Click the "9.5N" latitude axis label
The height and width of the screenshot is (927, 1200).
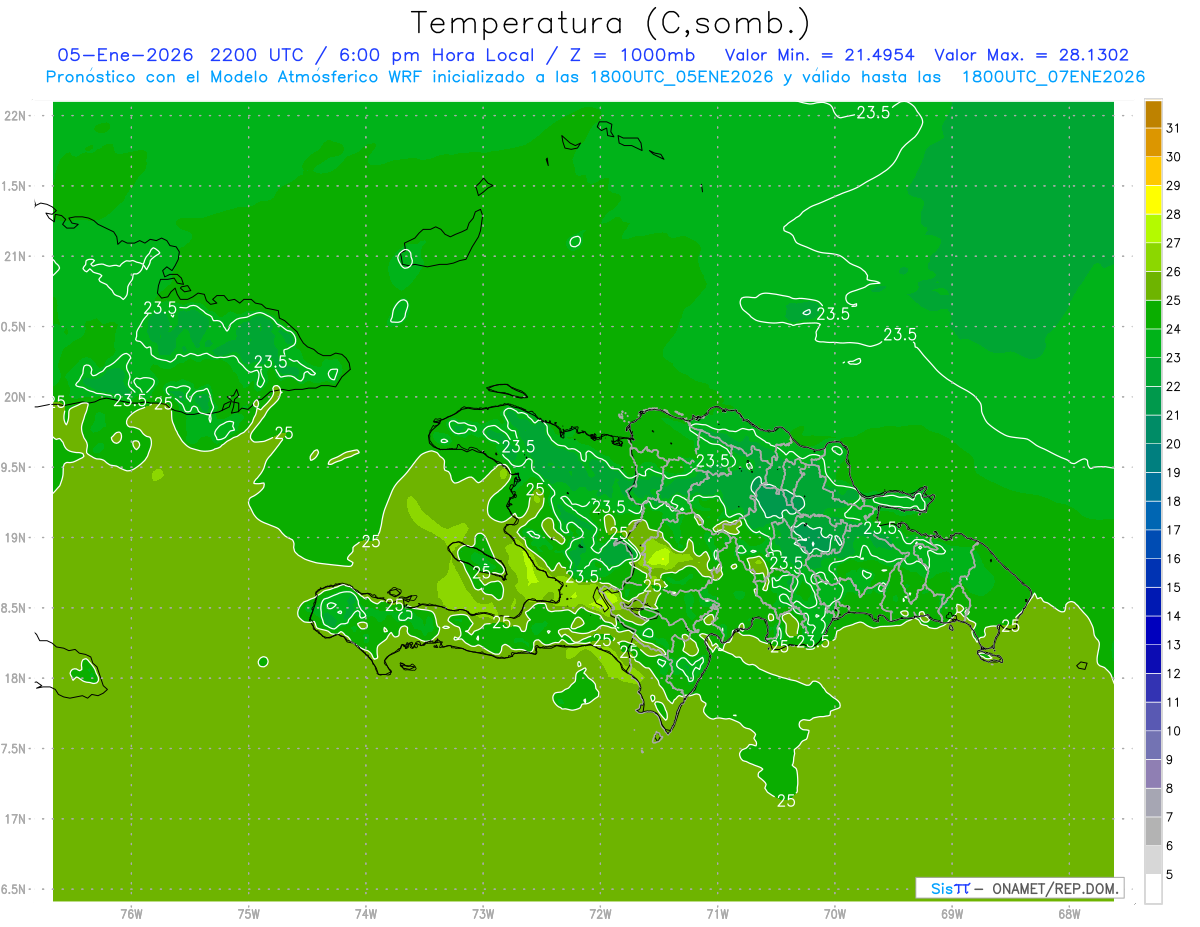[x=15, y=468]
